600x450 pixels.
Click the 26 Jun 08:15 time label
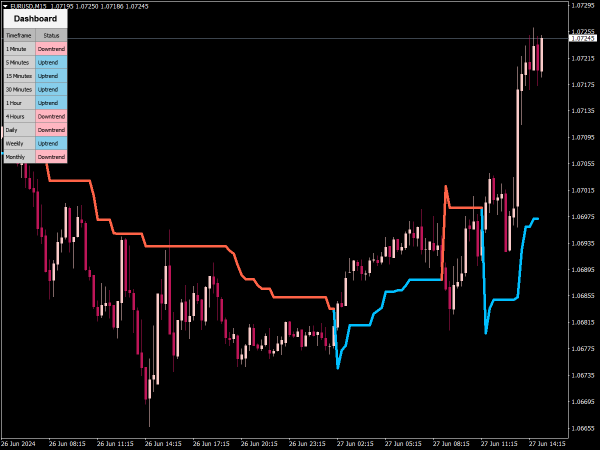tap(67, 444)
